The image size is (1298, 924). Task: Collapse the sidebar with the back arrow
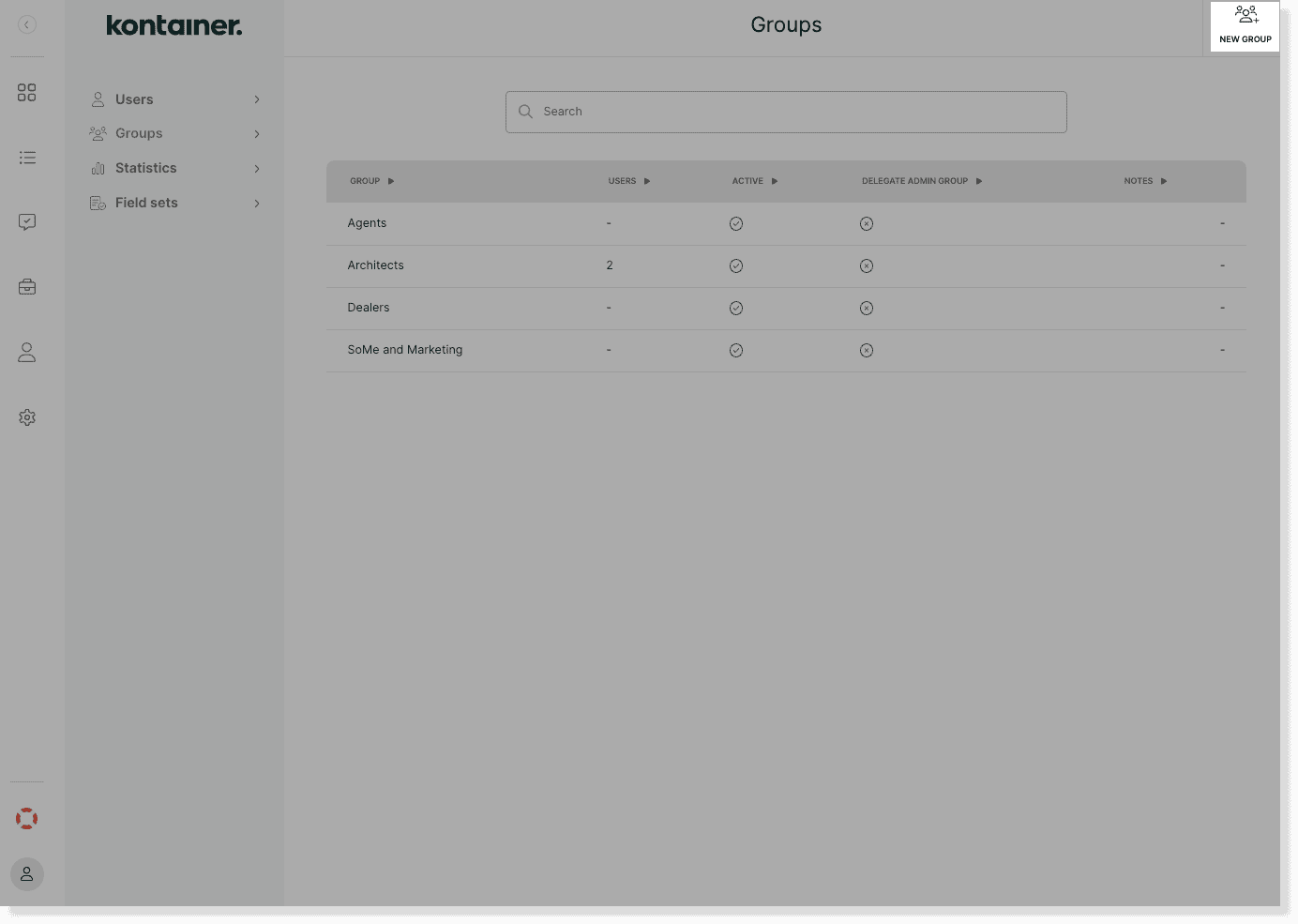(x=26, y=23)
